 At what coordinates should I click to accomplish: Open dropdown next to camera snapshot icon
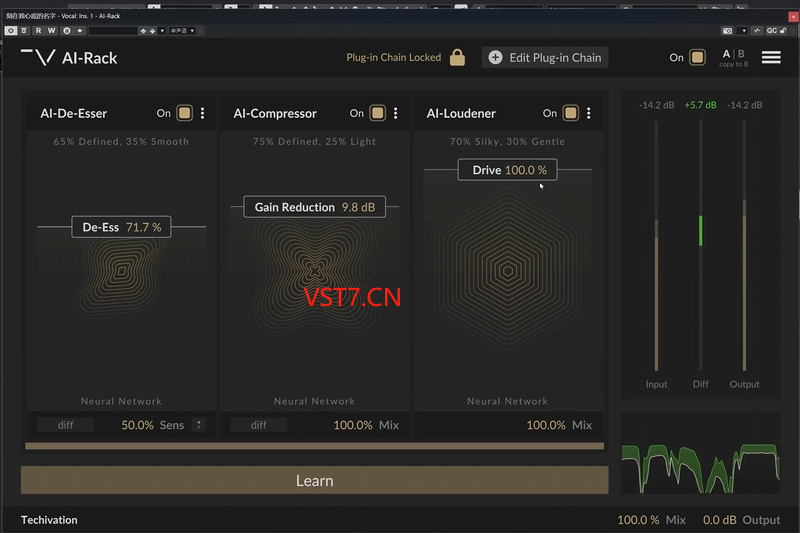coord(744,31)
